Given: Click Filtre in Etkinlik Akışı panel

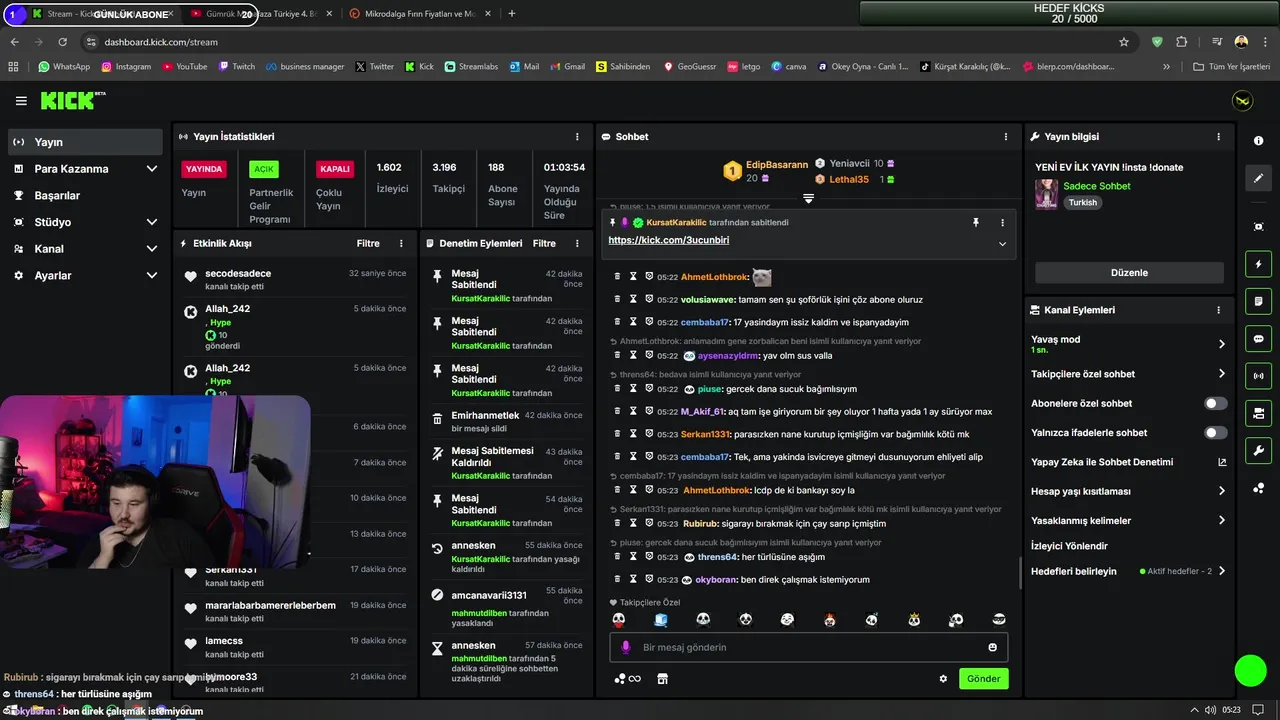Looking at the screenshot, I should pos(368,243).
